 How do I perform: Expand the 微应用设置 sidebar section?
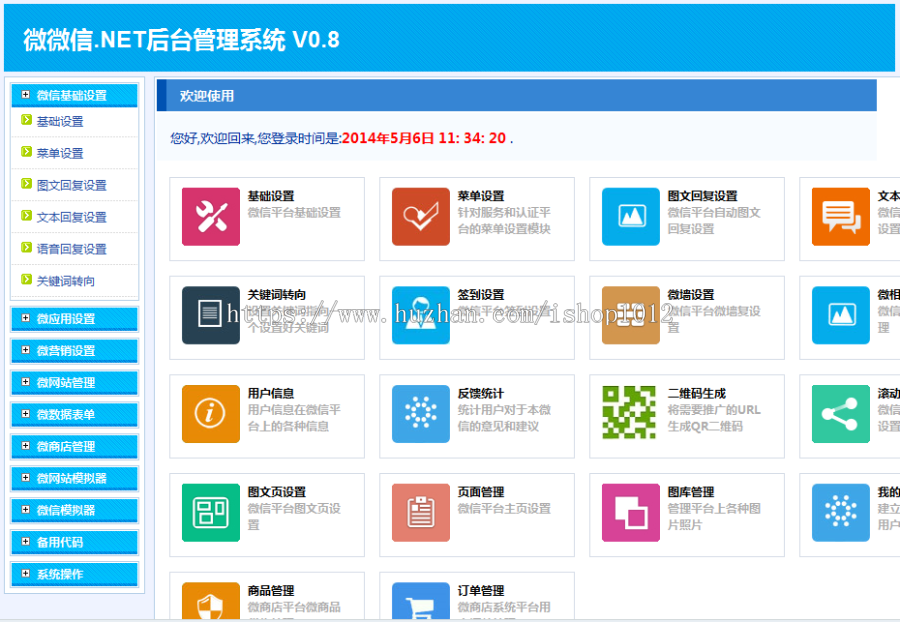(x=72, y=318)
